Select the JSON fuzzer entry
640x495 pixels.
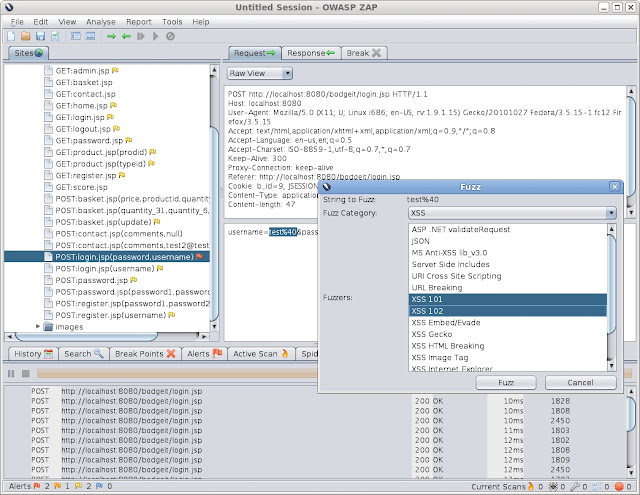click(507, 241)
